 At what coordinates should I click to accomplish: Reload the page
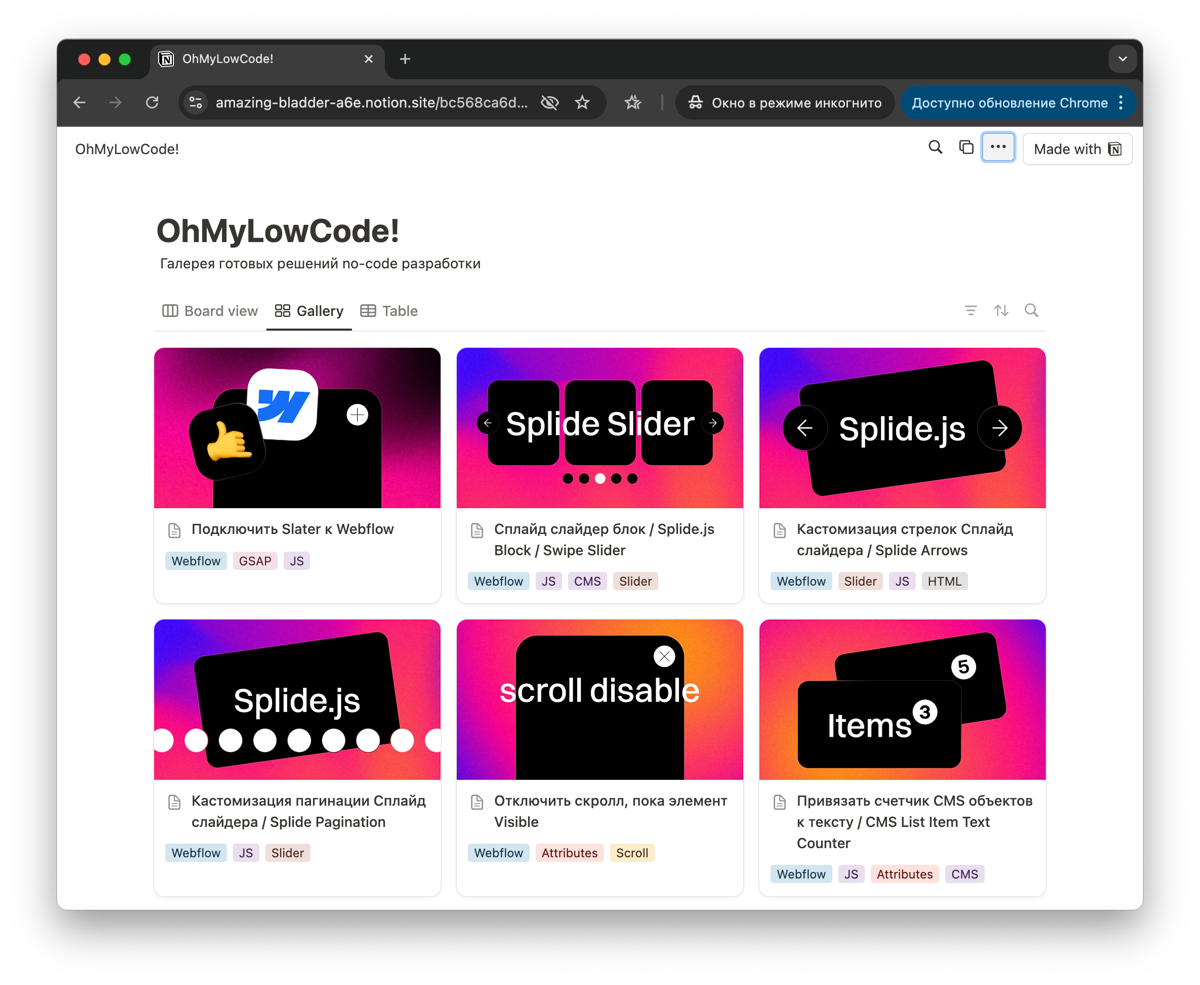pos(152,103)
